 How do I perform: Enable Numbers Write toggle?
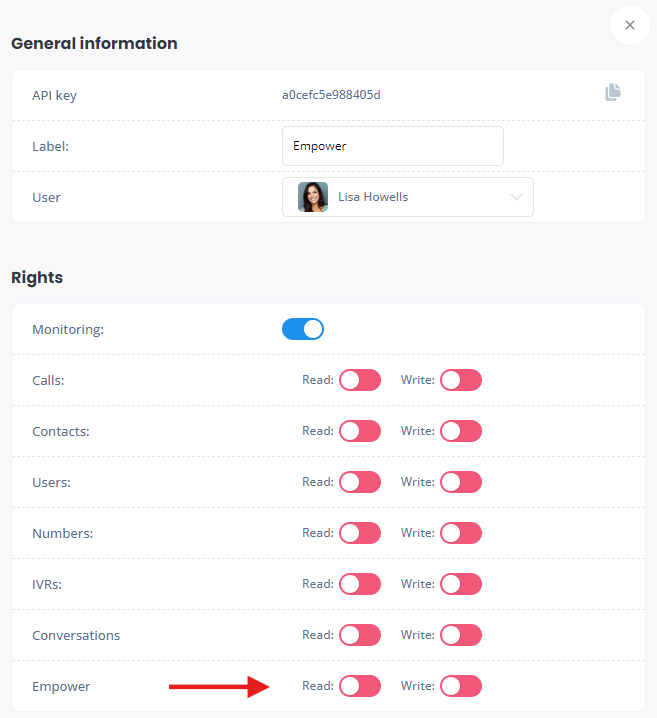pyautogui.click(x=461, y=533)
